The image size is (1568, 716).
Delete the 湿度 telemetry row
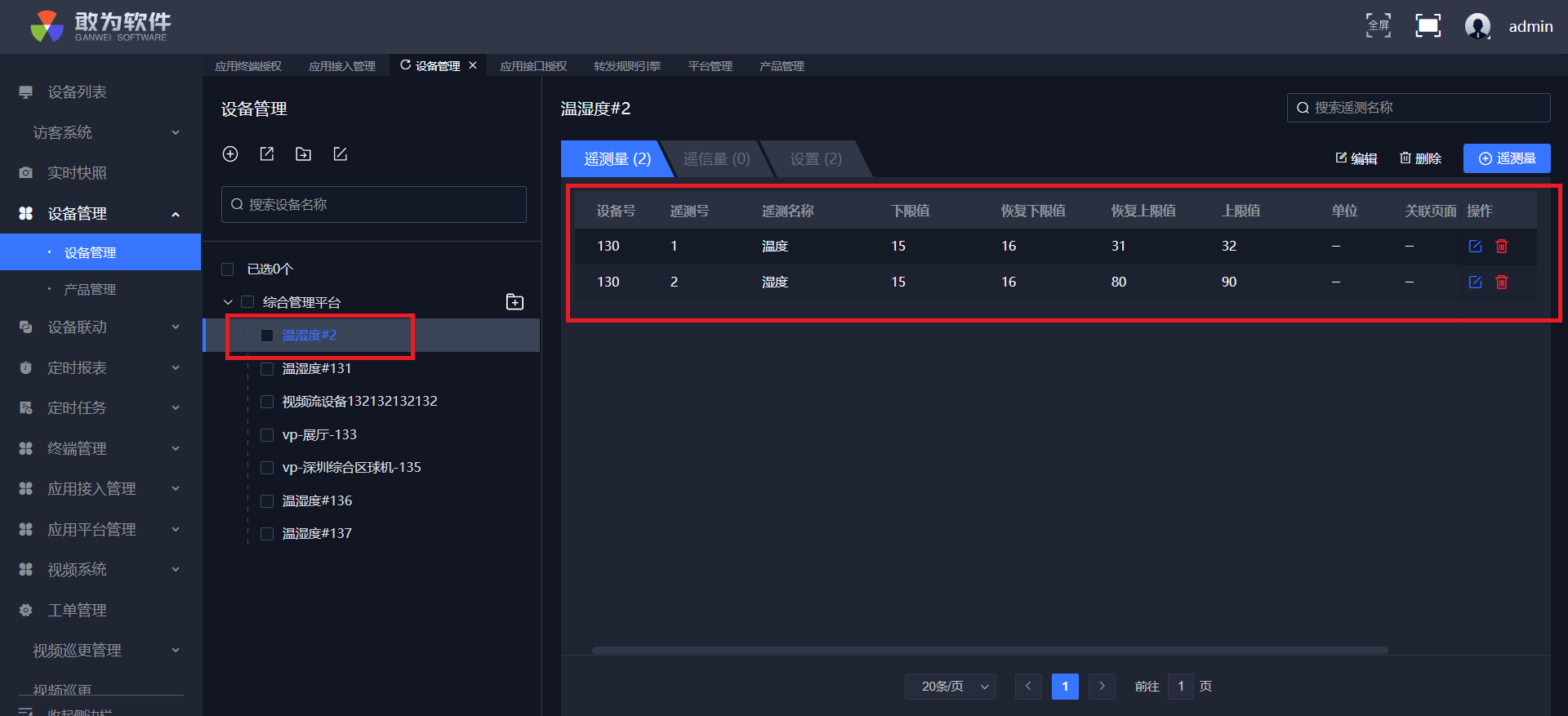1502,282
